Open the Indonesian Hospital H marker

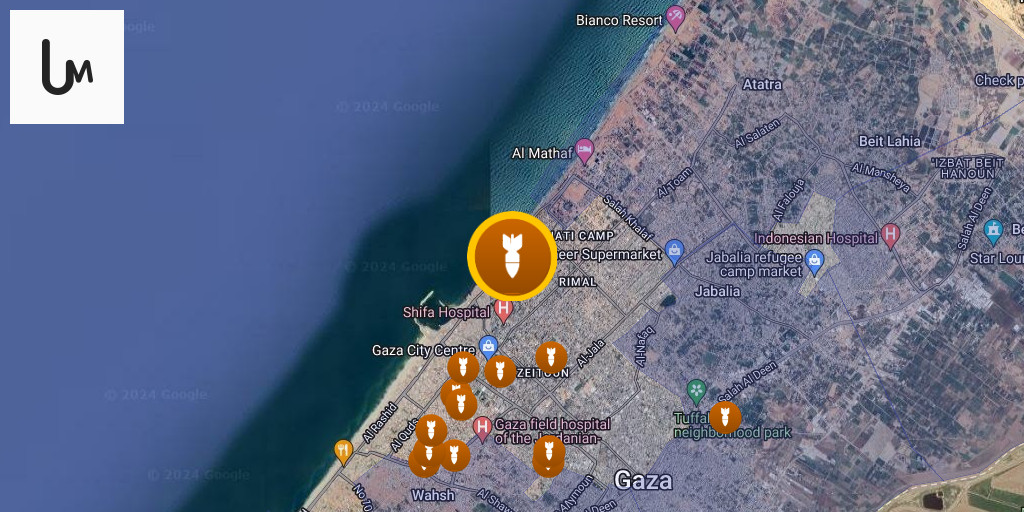click(890, 236)
